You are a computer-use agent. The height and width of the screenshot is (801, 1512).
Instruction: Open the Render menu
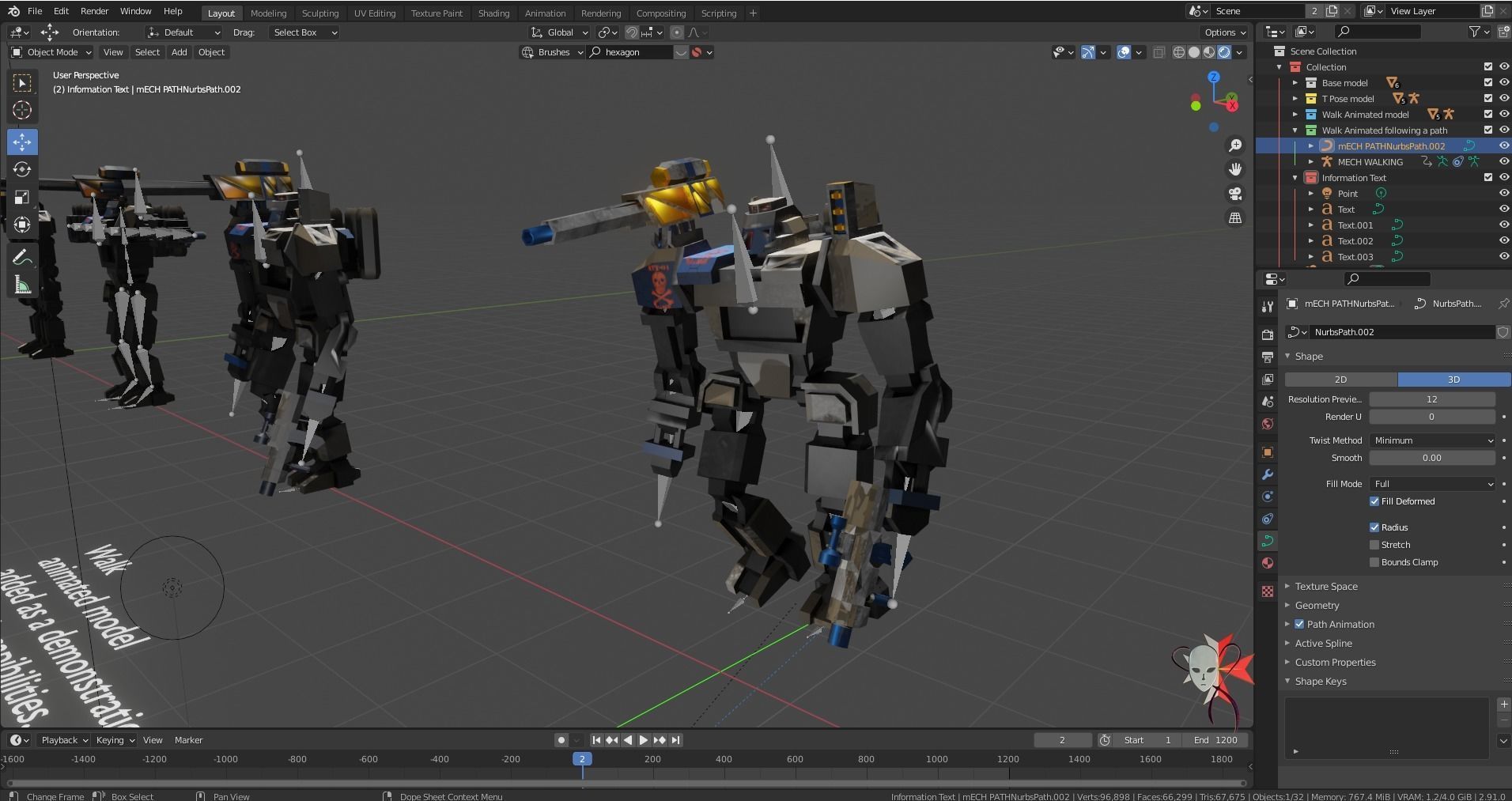point(94,10)
